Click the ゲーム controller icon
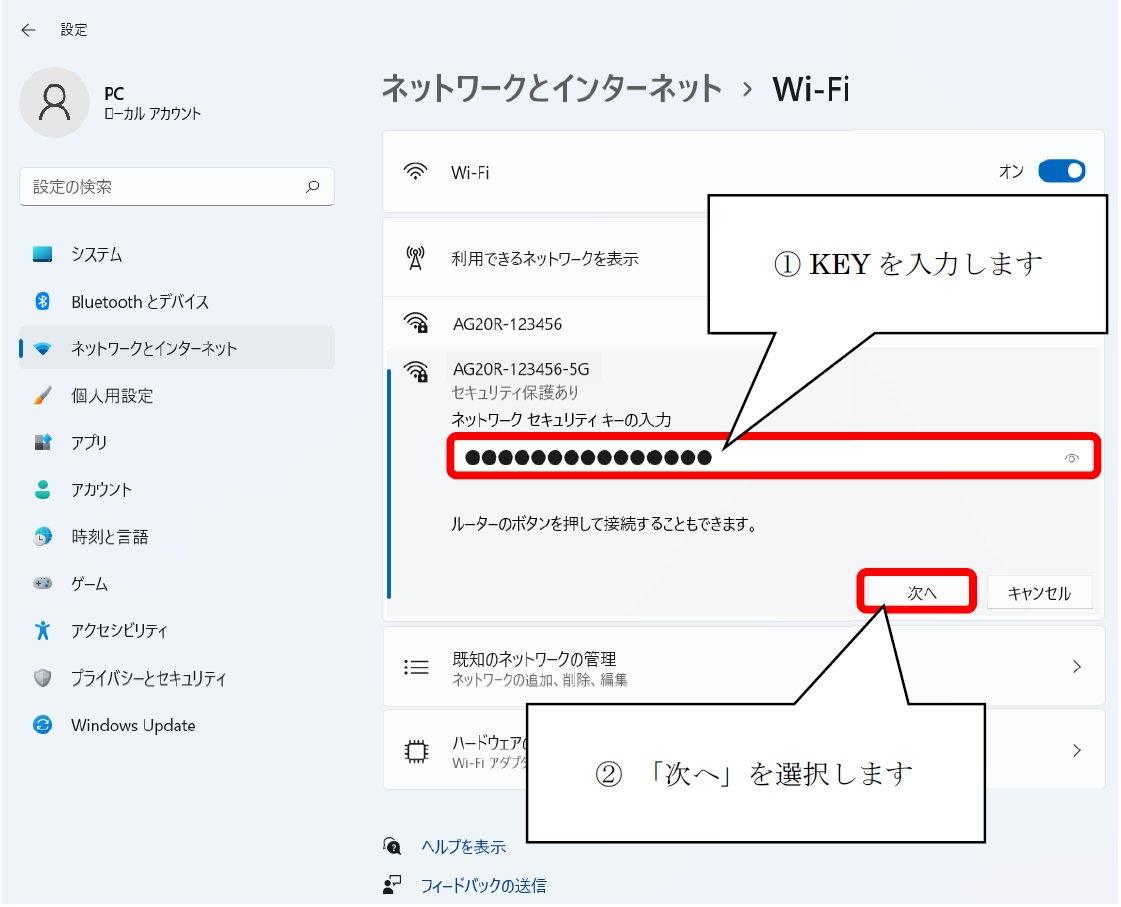The image size is (1121, 907). coord(42,584)
